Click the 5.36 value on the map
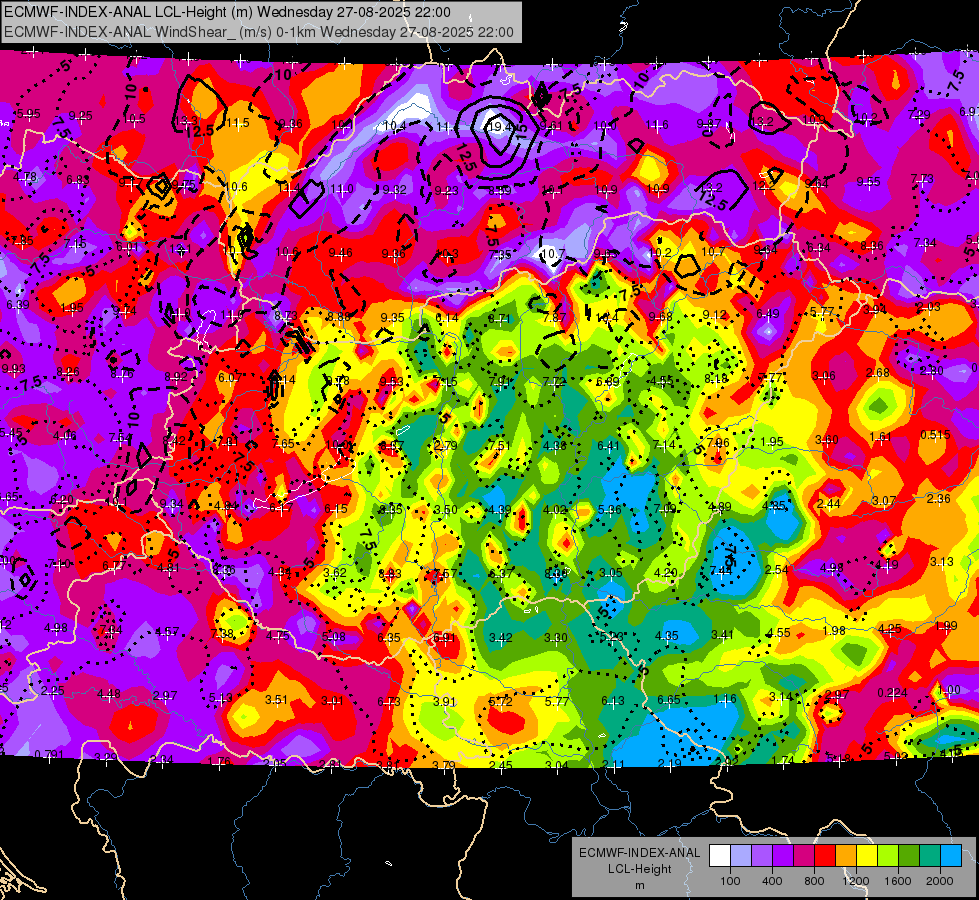The image size is (979, 900). tap(609, 509)
